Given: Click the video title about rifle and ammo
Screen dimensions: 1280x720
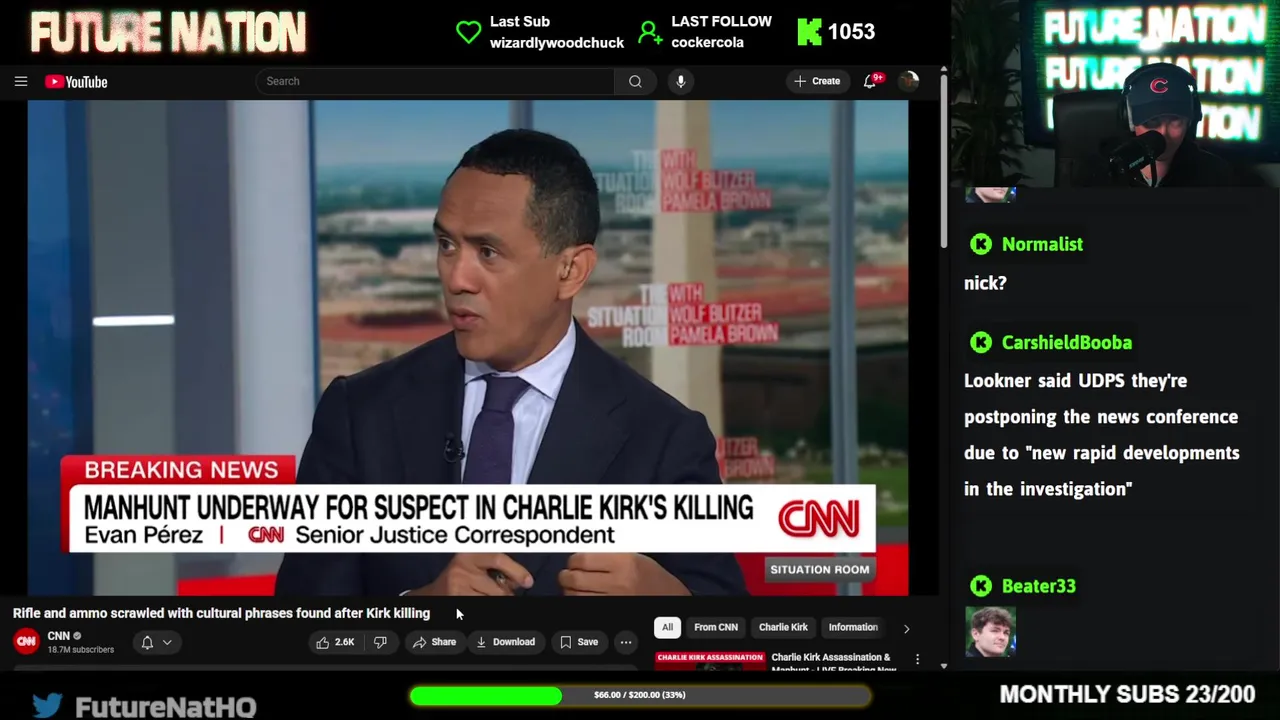Looking at the screenshot, I should pos(221,613).
